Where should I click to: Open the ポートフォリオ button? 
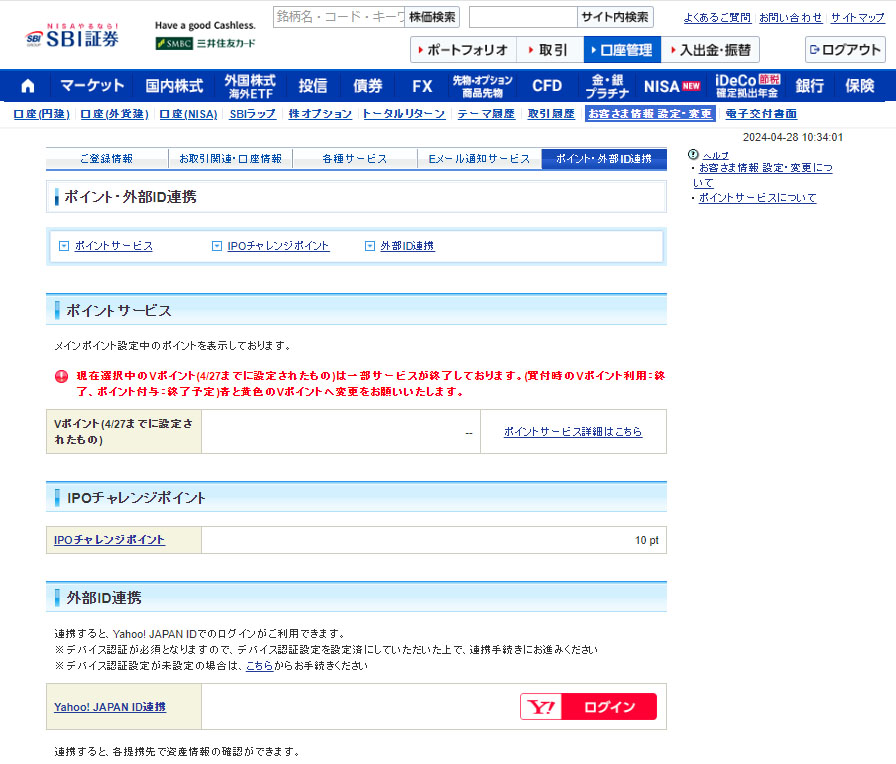463,50
